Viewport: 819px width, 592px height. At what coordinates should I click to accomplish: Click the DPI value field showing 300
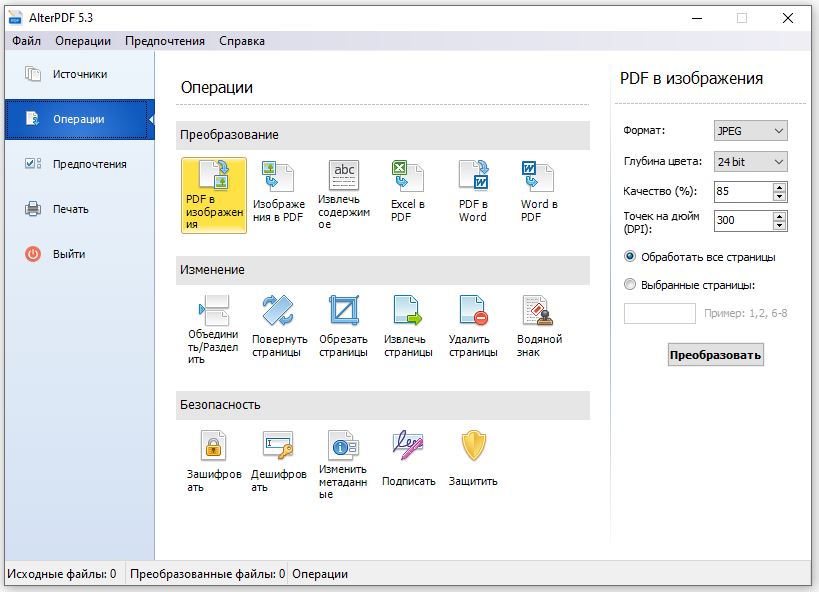click(743, 220)
